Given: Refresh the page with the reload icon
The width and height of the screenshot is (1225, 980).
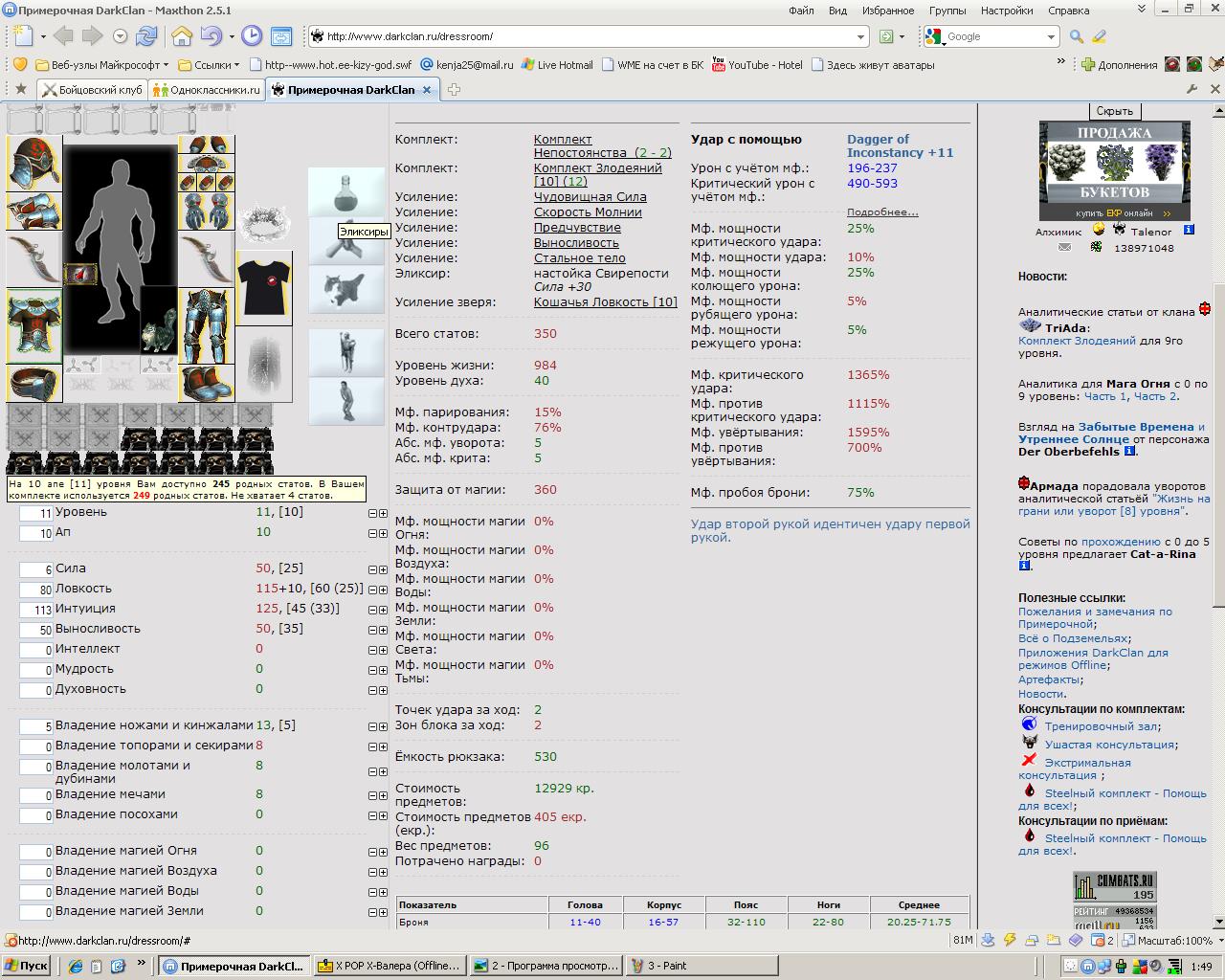Looking at the screenshot, I should (x=146, y=36).
